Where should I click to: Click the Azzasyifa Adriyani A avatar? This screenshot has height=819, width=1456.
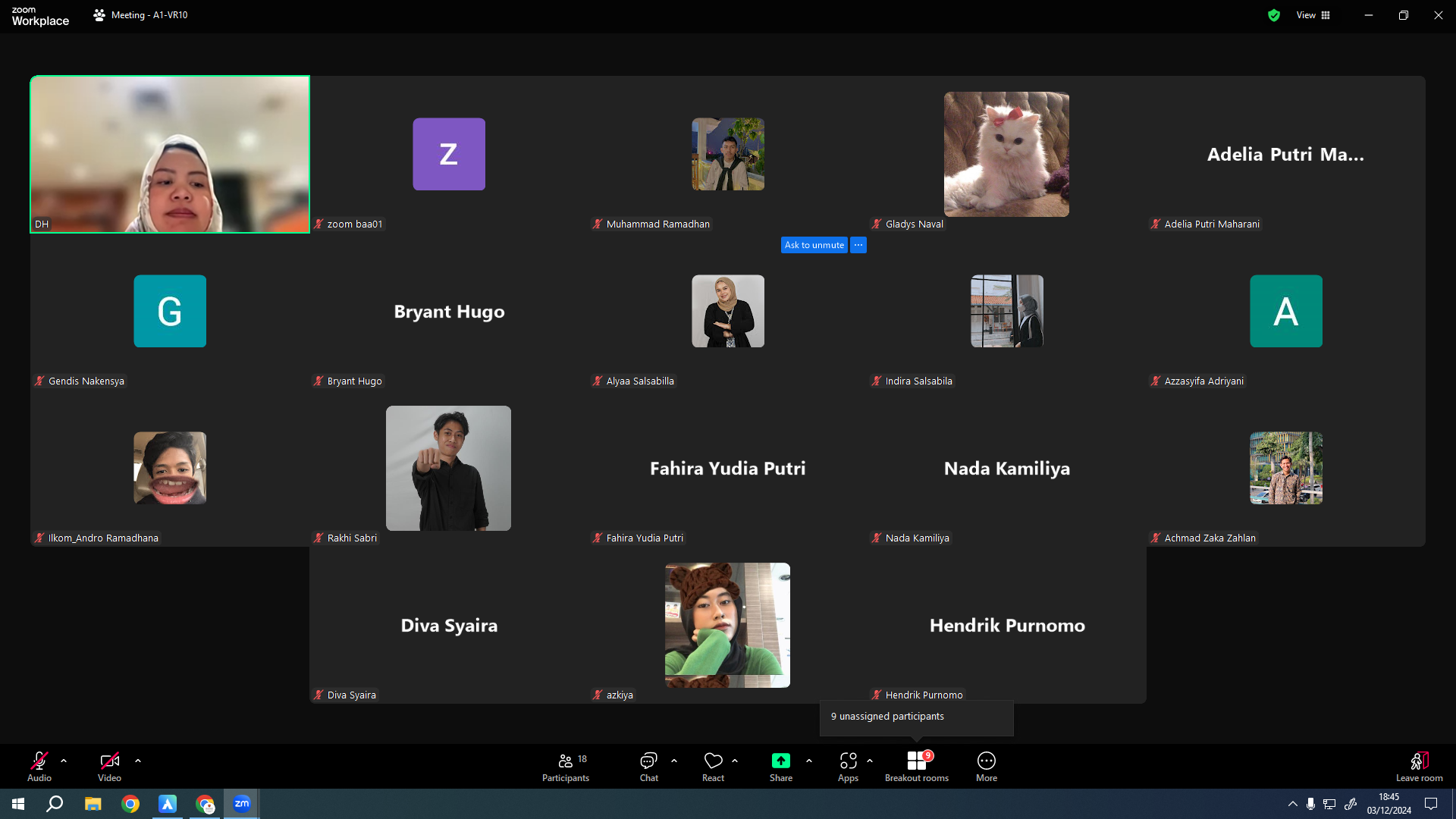click(x=1286, y=311)
